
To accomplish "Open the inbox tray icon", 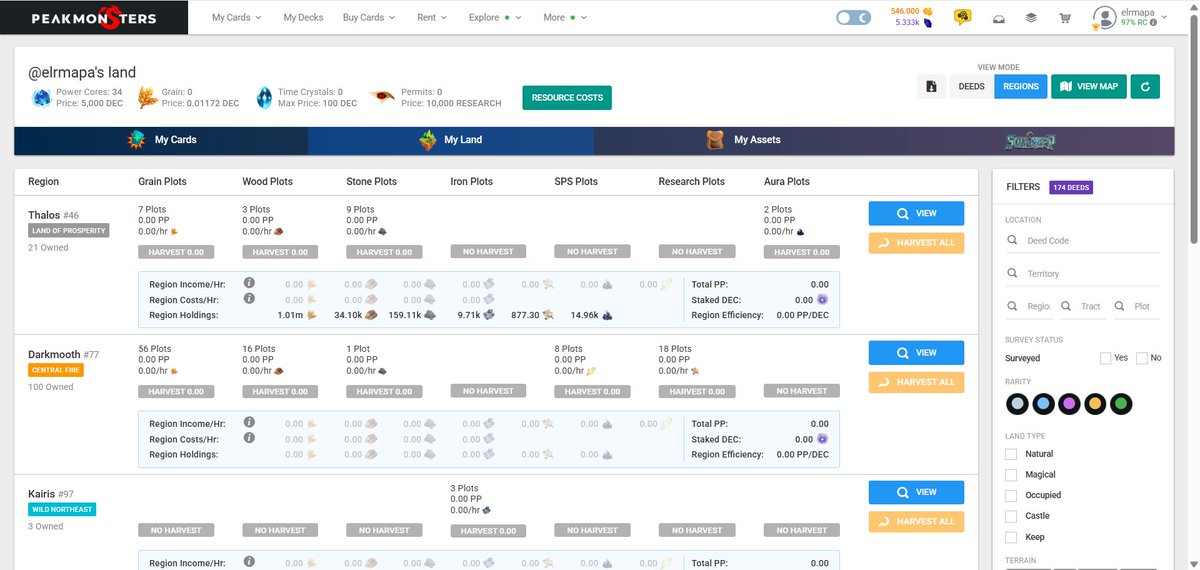I will click(998, 18).
